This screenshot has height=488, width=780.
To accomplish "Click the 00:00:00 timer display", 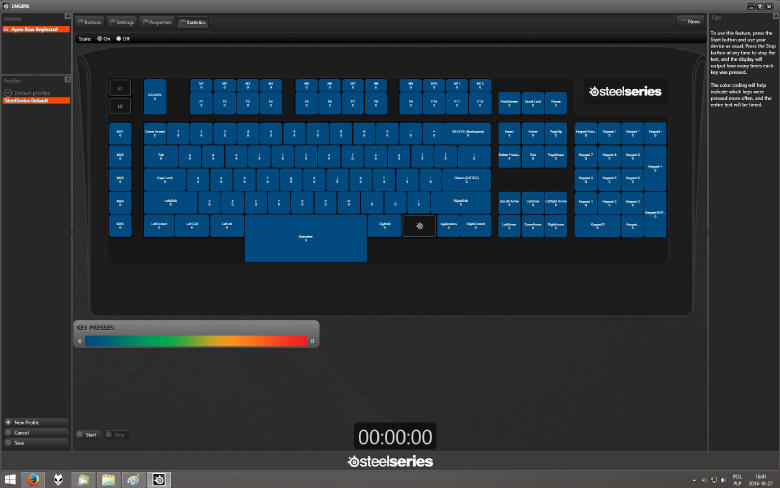I will (395, 437).
